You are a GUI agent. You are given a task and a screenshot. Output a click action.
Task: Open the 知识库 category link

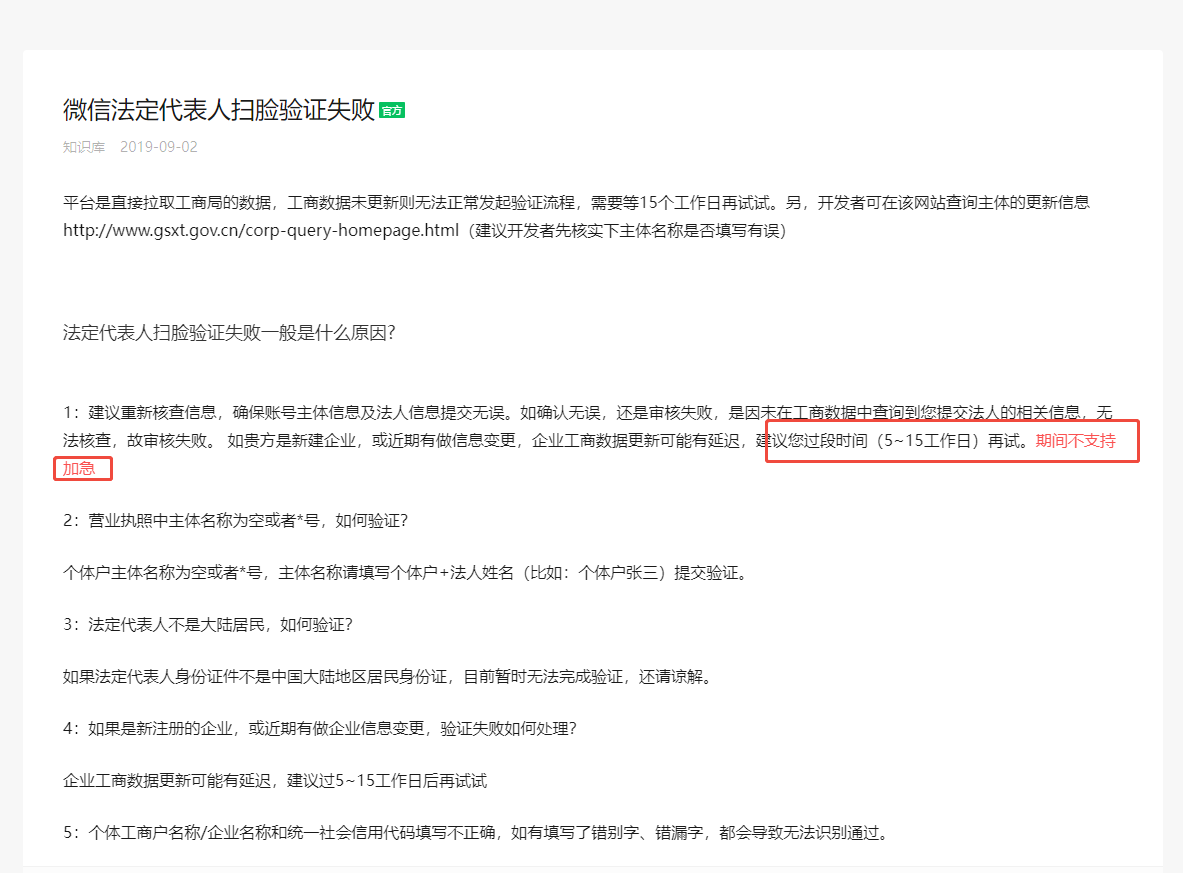tap(84, 147)
